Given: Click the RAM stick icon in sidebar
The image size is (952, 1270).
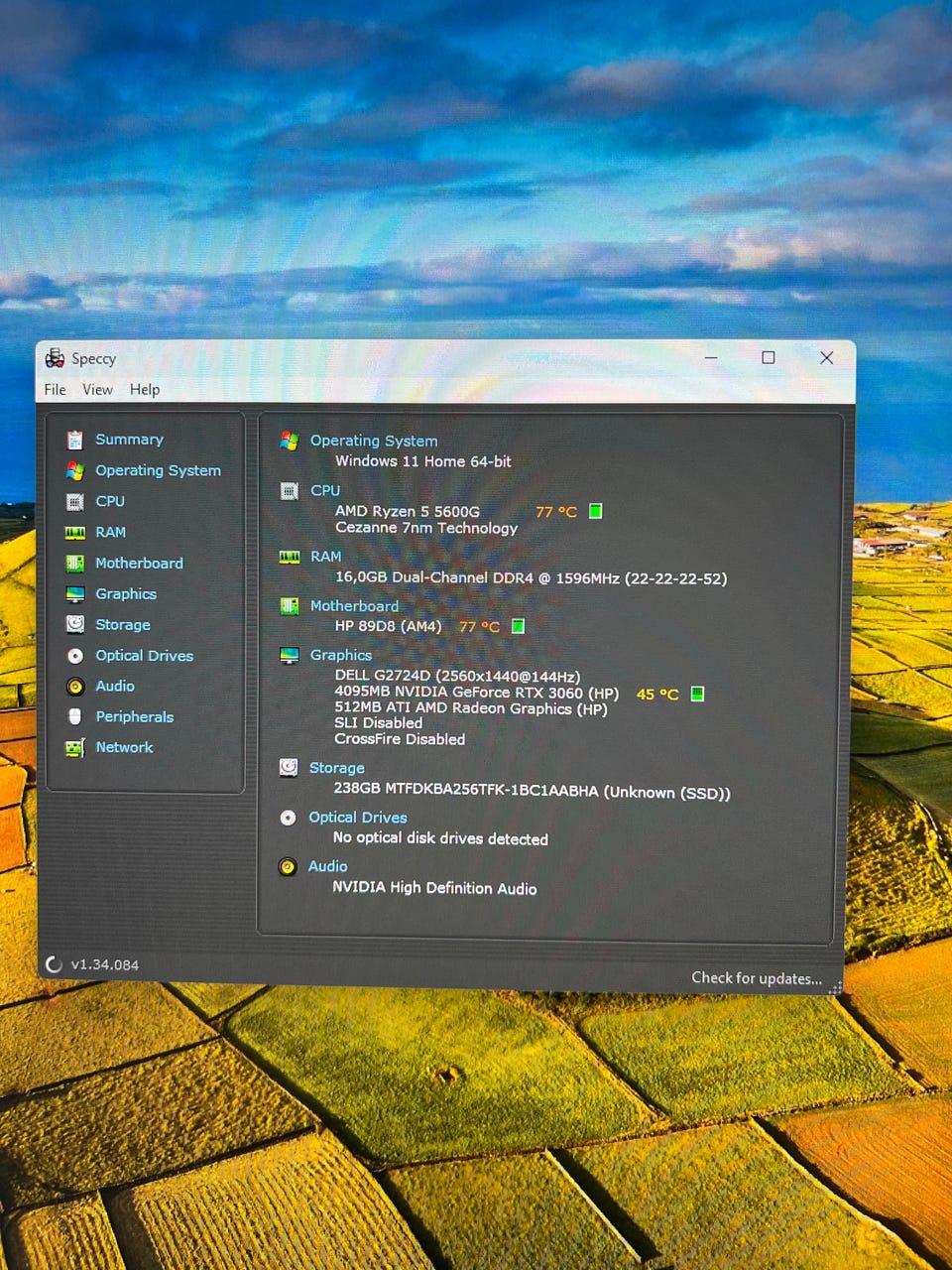Looking at the screenshot, I should click(75, 533).
